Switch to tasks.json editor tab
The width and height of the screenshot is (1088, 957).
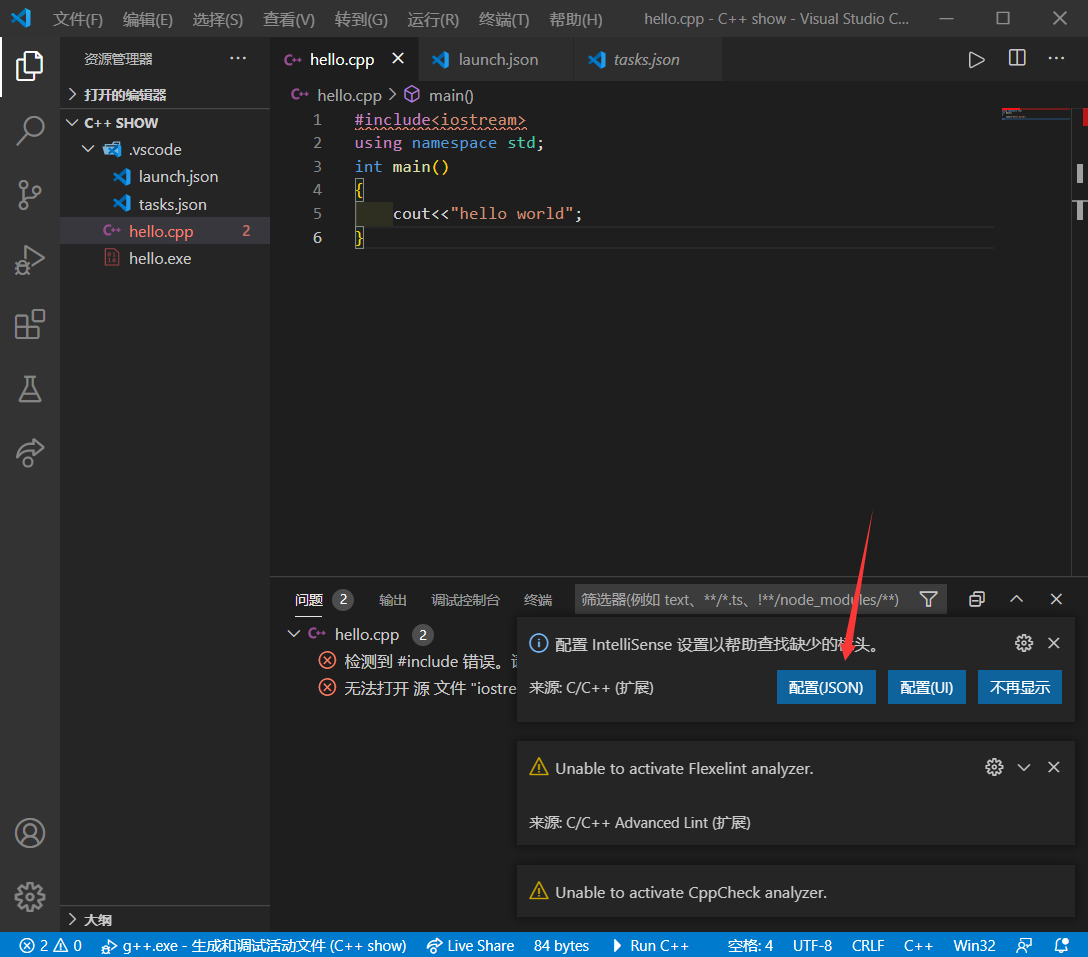pos(647,60)
